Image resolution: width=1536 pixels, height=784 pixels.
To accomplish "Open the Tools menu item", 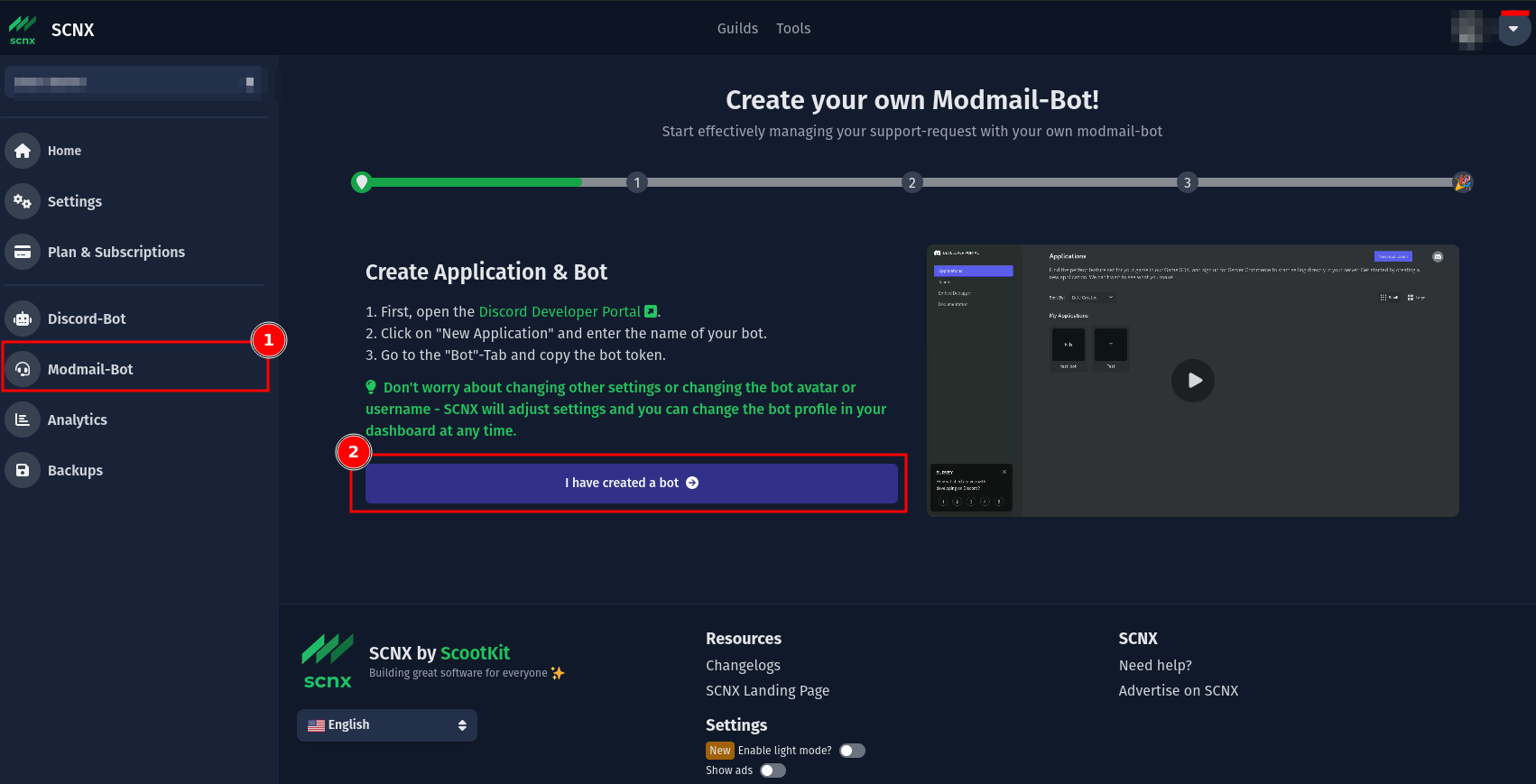I will click(x=793, y=29).
